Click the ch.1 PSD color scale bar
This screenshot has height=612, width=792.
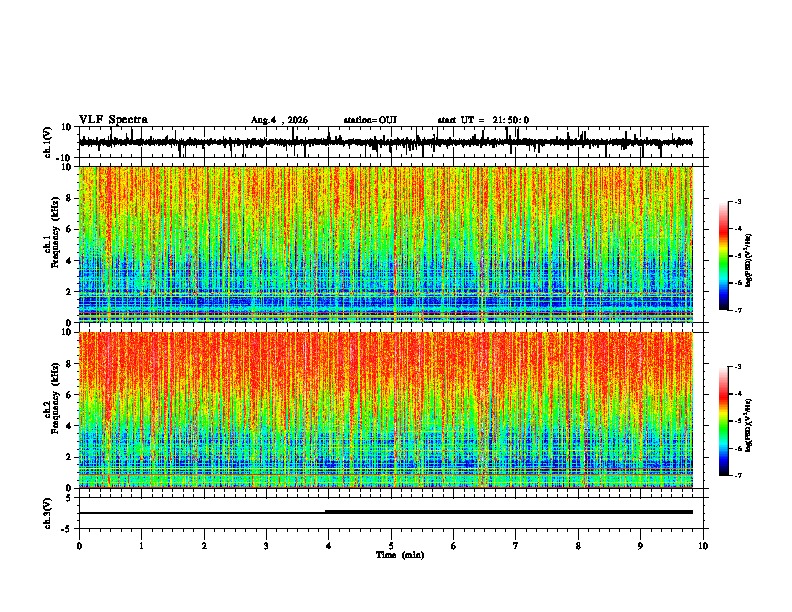point(723,256)
